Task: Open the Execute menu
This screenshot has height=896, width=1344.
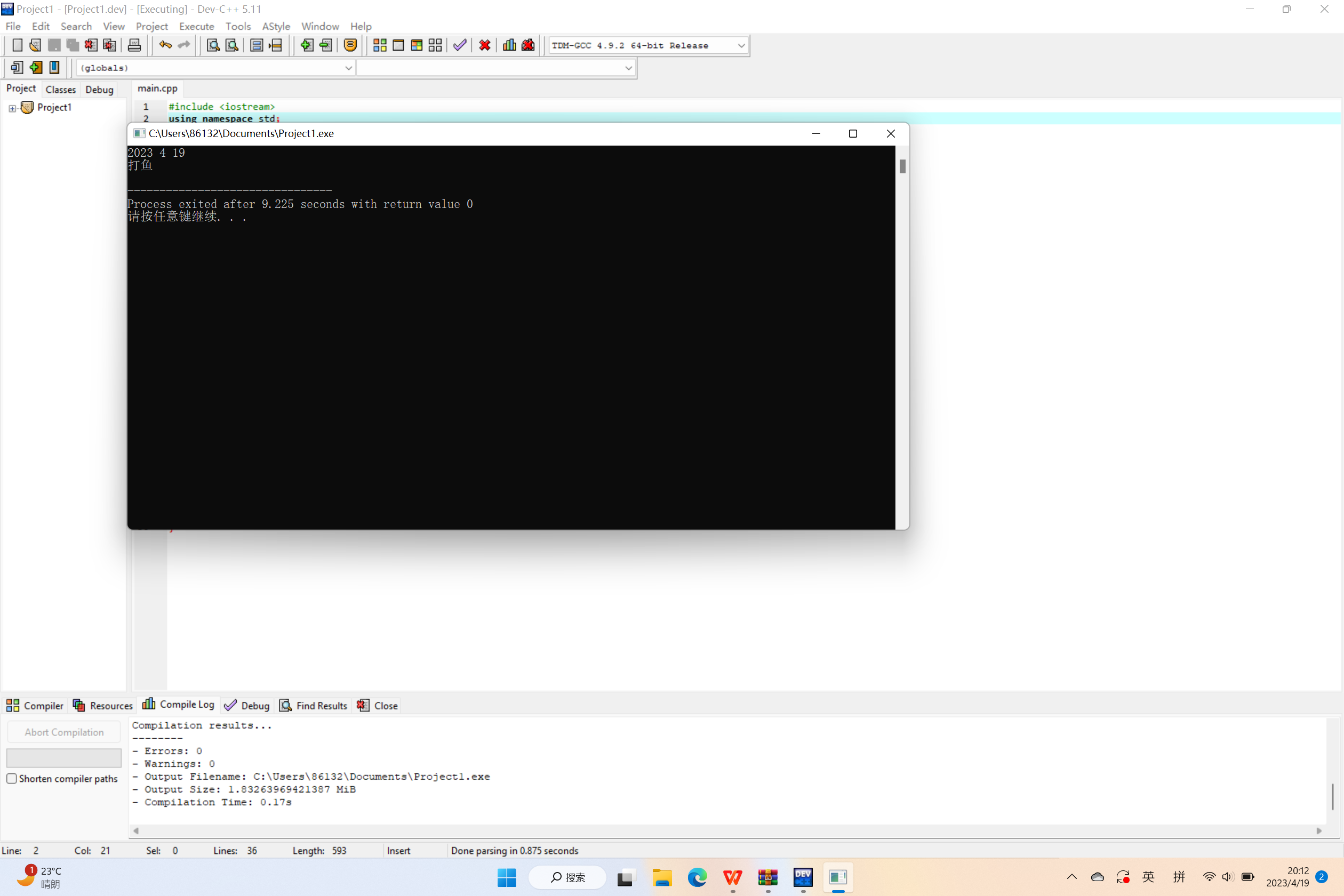Action: [x=196, y=26]
